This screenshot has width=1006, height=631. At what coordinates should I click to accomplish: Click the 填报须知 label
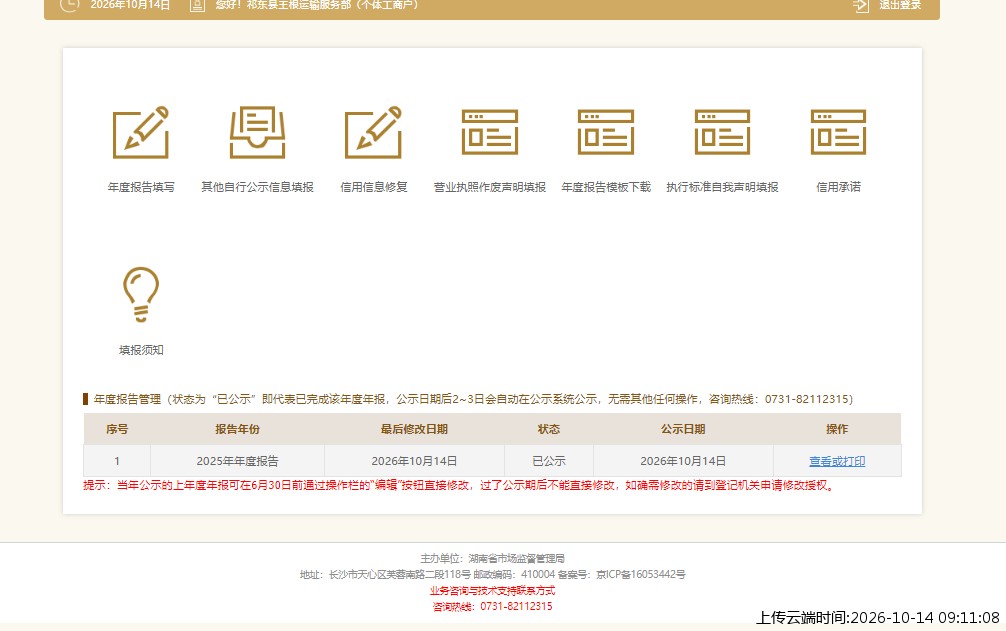pos(141,350)
